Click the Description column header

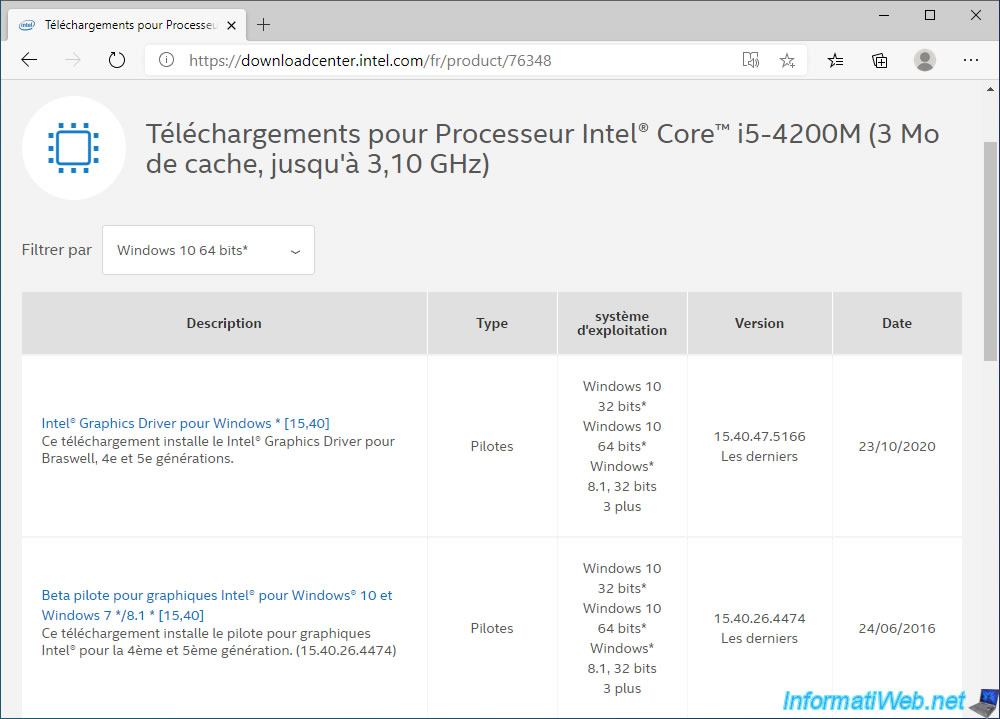click(224, 323)
